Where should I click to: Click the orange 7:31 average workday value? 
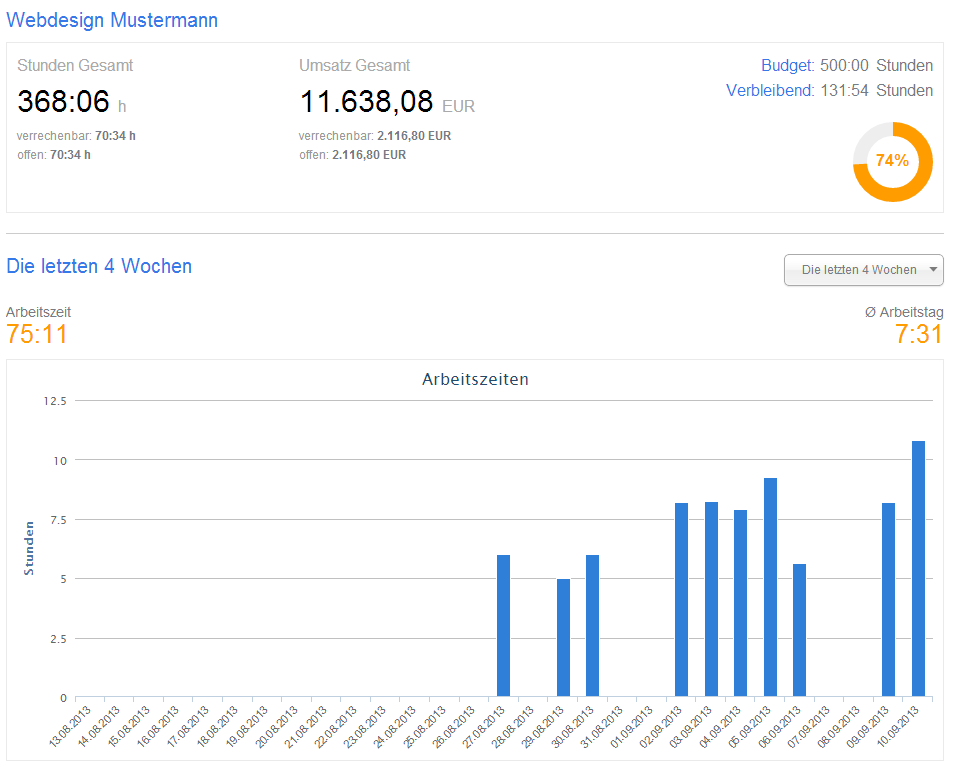(918, 334)
